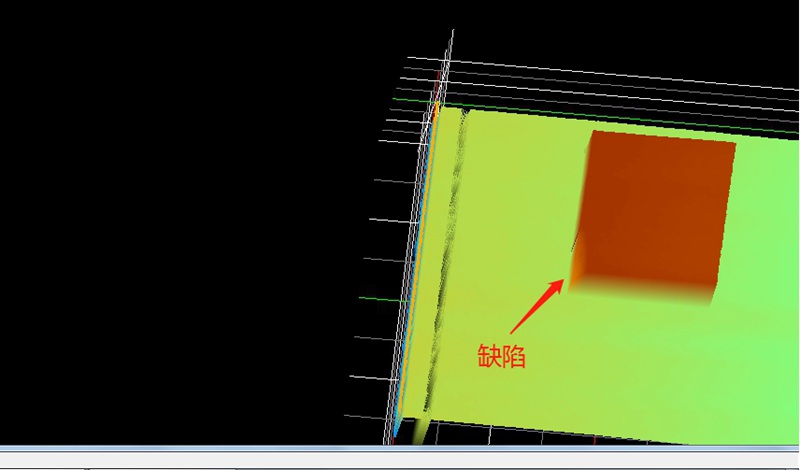Click the gray status bar at the bottom
Screen dimensions: 800x470
[400, 458]
